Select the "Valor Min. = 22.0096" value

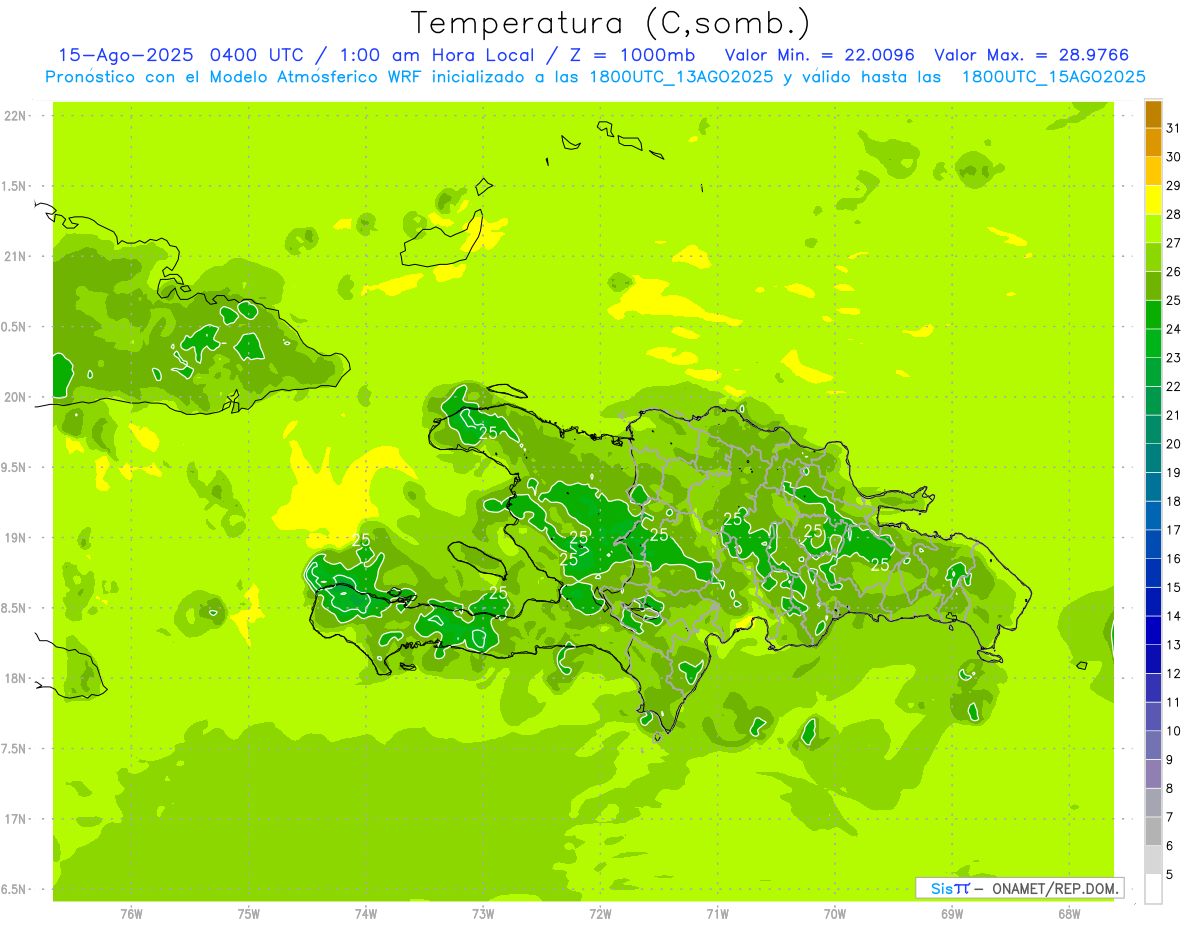click(821, 55)
